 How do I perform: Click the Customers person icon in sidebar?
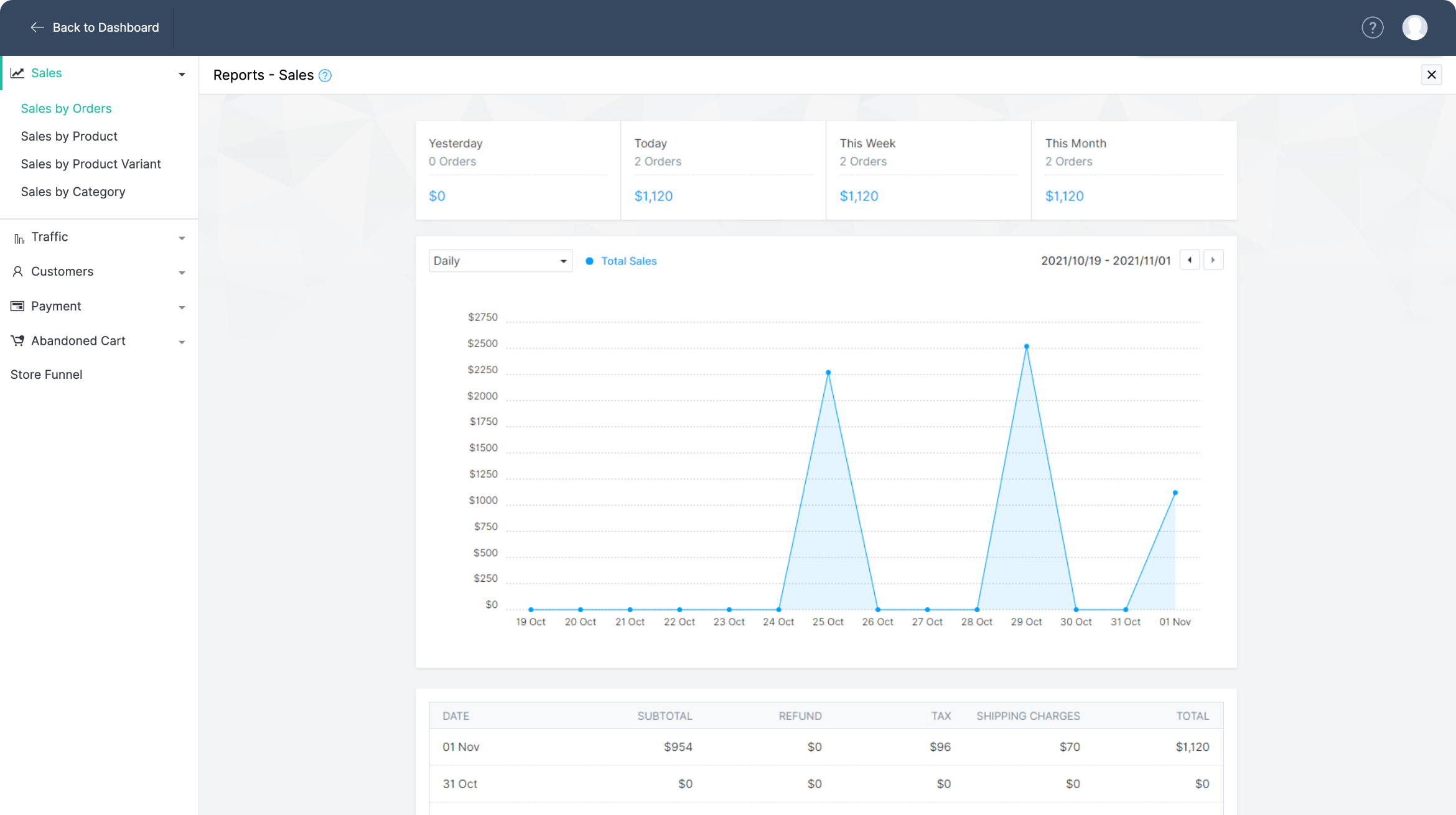17,271
